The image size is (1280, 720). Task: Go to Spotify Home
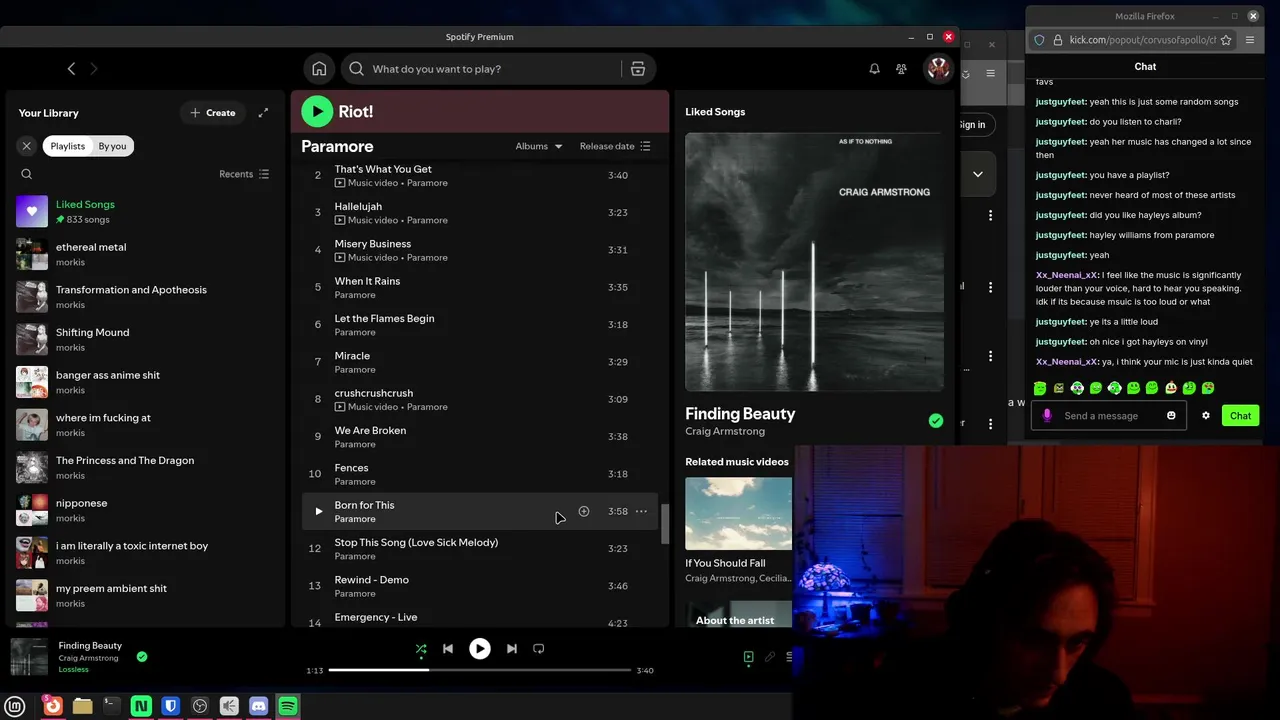pos(319,69)
